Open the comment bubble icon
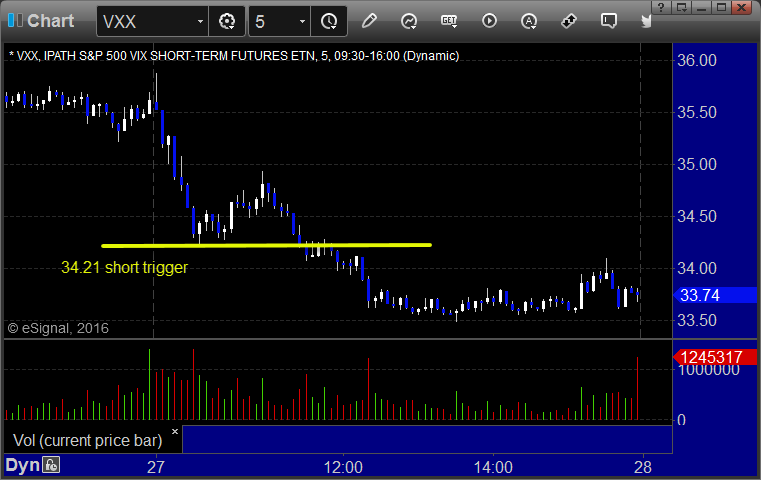The height and width of the screenshot is (480, 761). coord(609,21)
